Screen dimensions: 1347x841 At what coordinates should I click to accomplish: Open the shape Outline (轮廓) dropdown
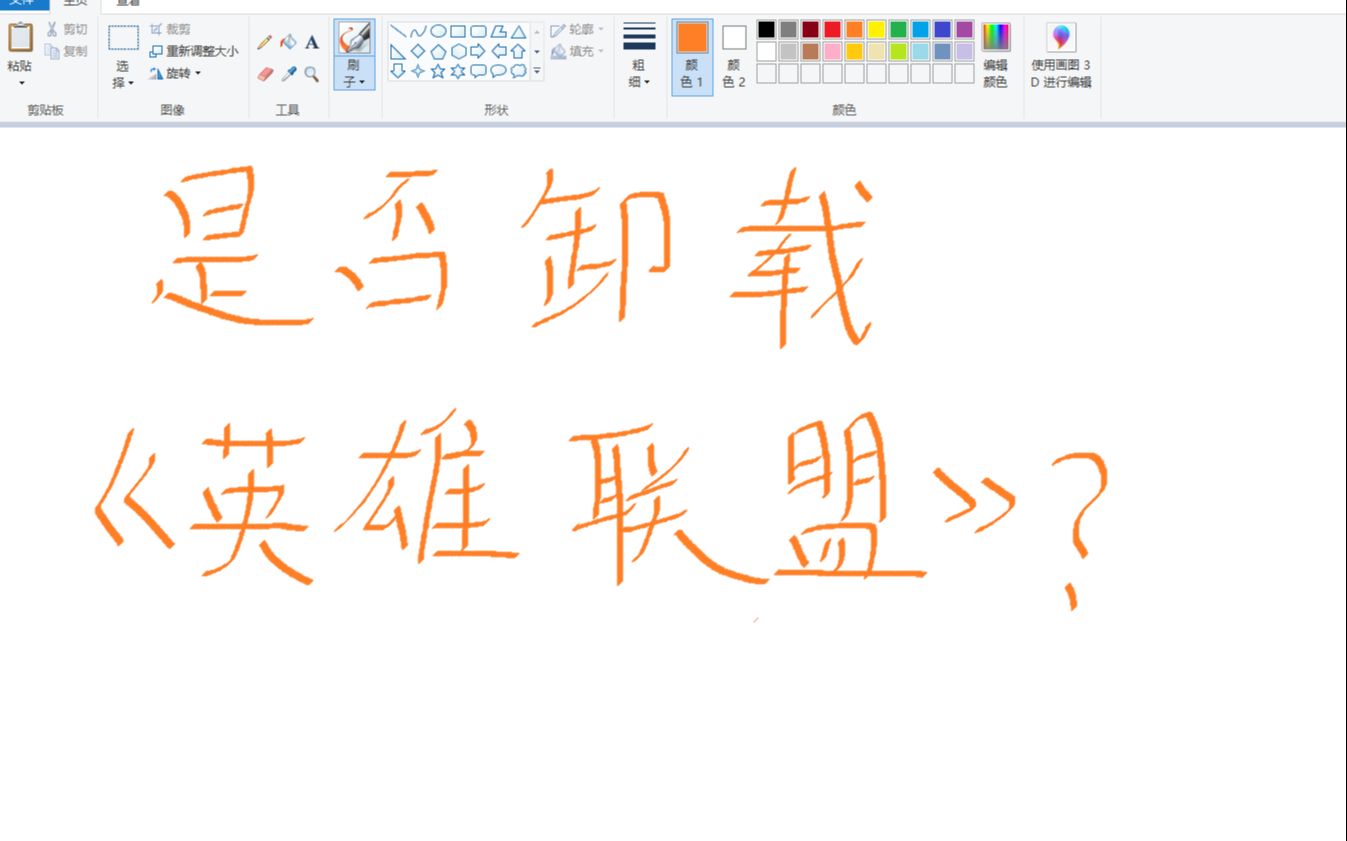[x=578, y=30]
